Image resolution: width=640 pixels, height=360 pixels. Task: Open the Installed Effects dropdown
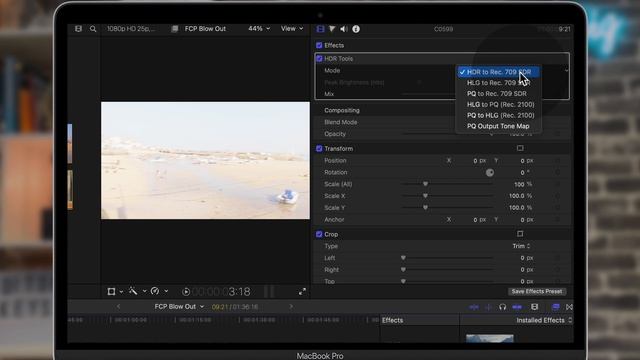[544, 320]
